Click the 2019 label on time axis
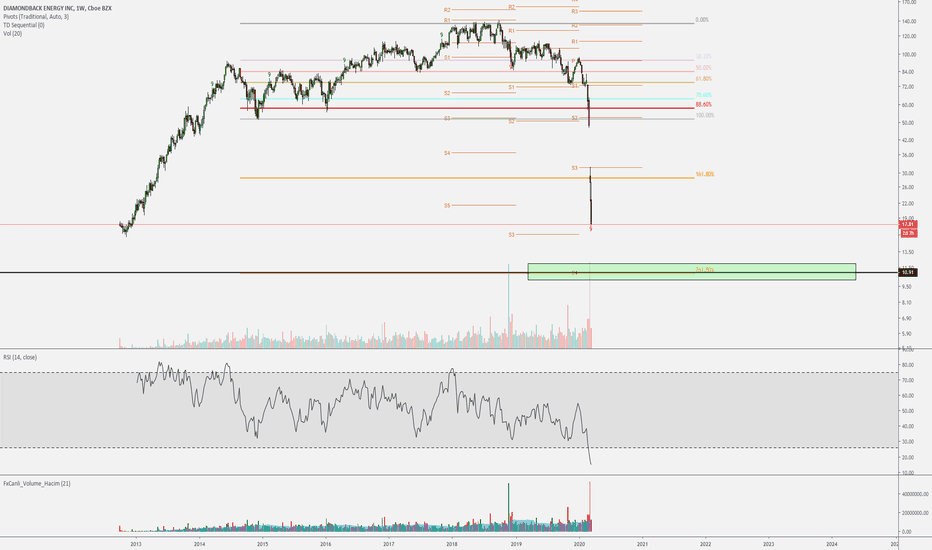 pos(516,543)
